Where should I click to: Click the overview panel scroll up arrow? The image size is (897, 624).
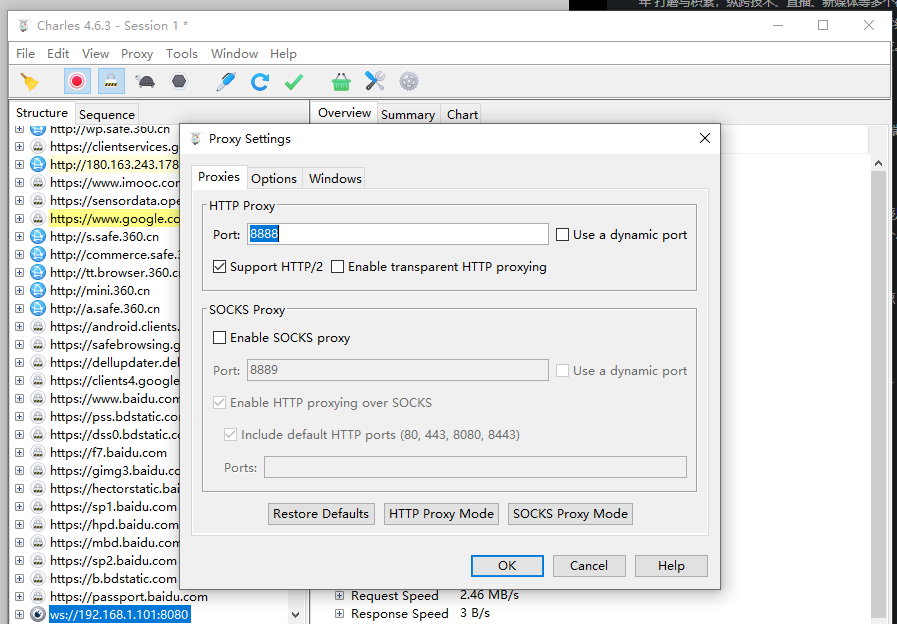[878, 164]
